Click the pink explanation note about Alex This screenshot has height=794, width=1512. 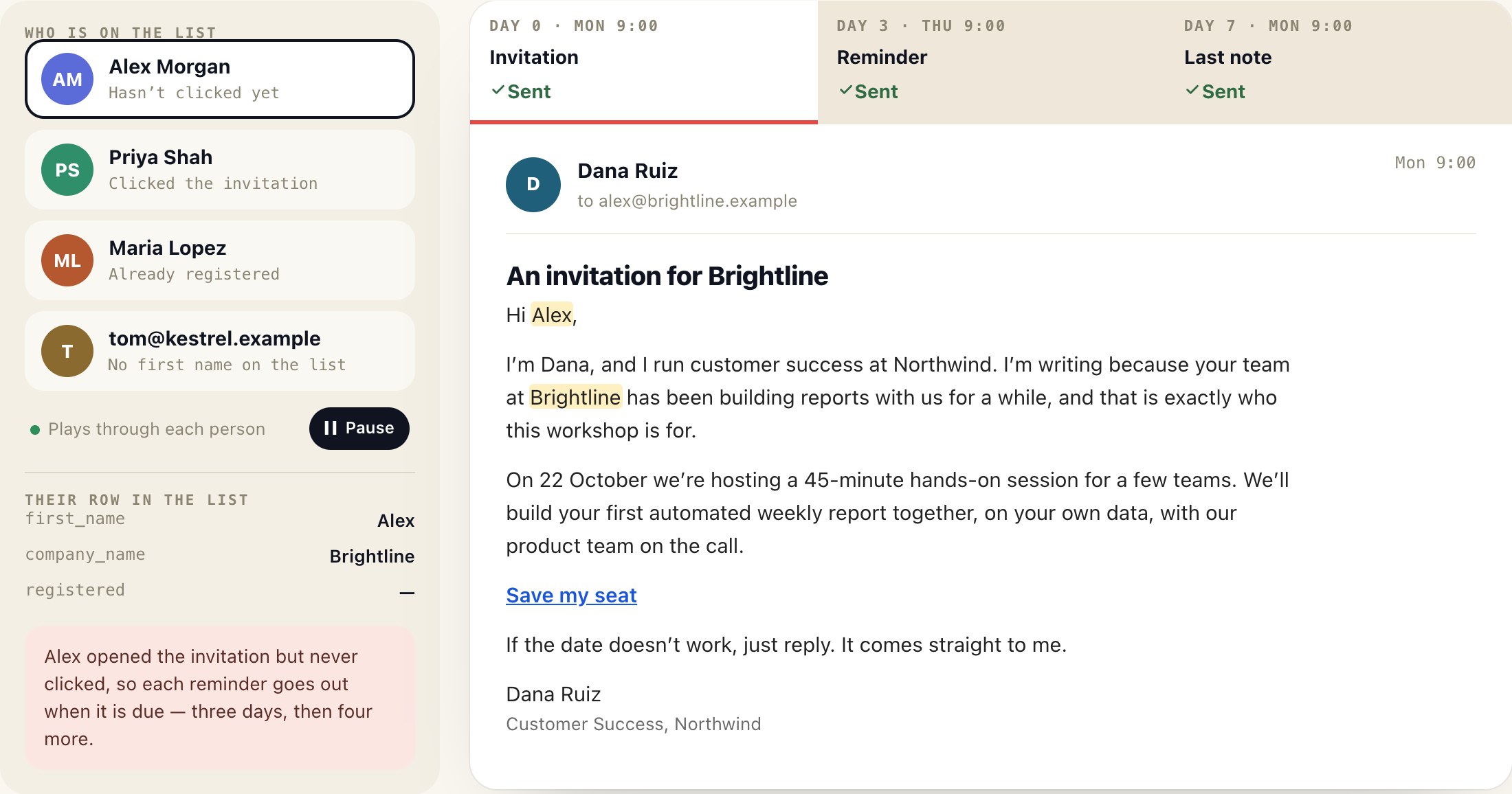tap(220, 698)
